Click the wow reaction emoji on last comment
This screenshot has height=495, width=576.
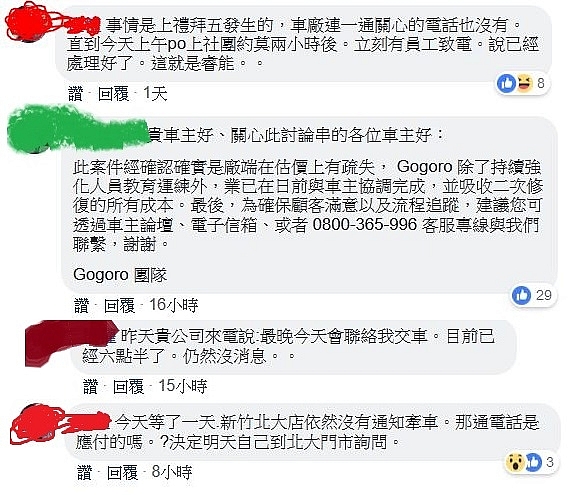(x=515, y=462)
